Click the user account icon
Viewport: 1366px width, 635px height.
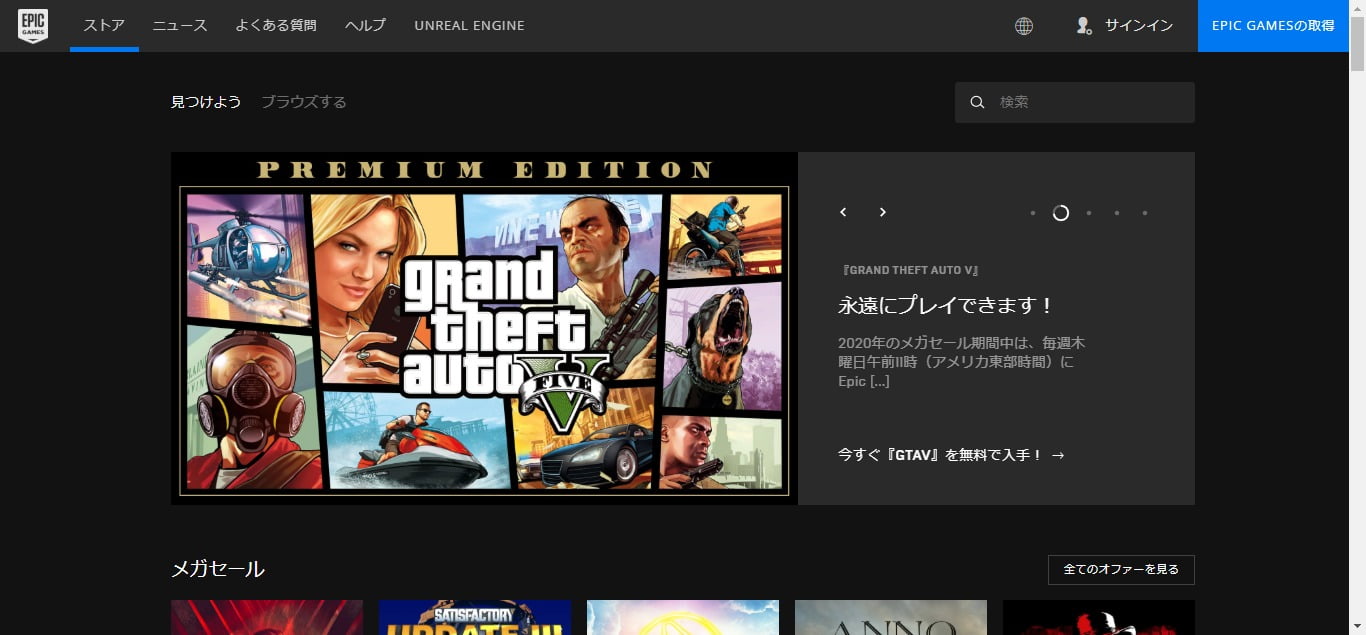tap(1084, 26)
